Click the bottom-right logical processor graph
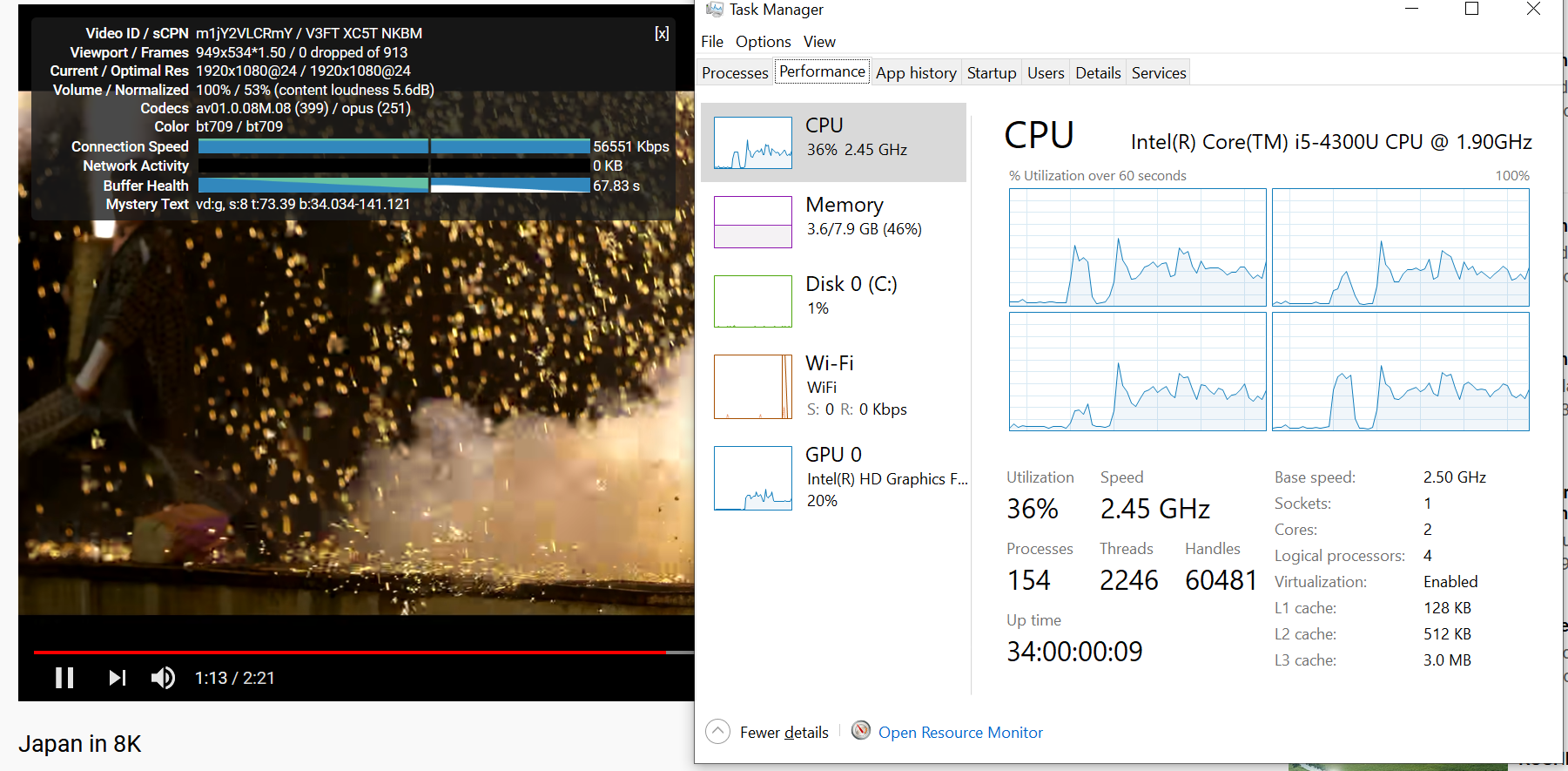 click(x=1401, y=372)
